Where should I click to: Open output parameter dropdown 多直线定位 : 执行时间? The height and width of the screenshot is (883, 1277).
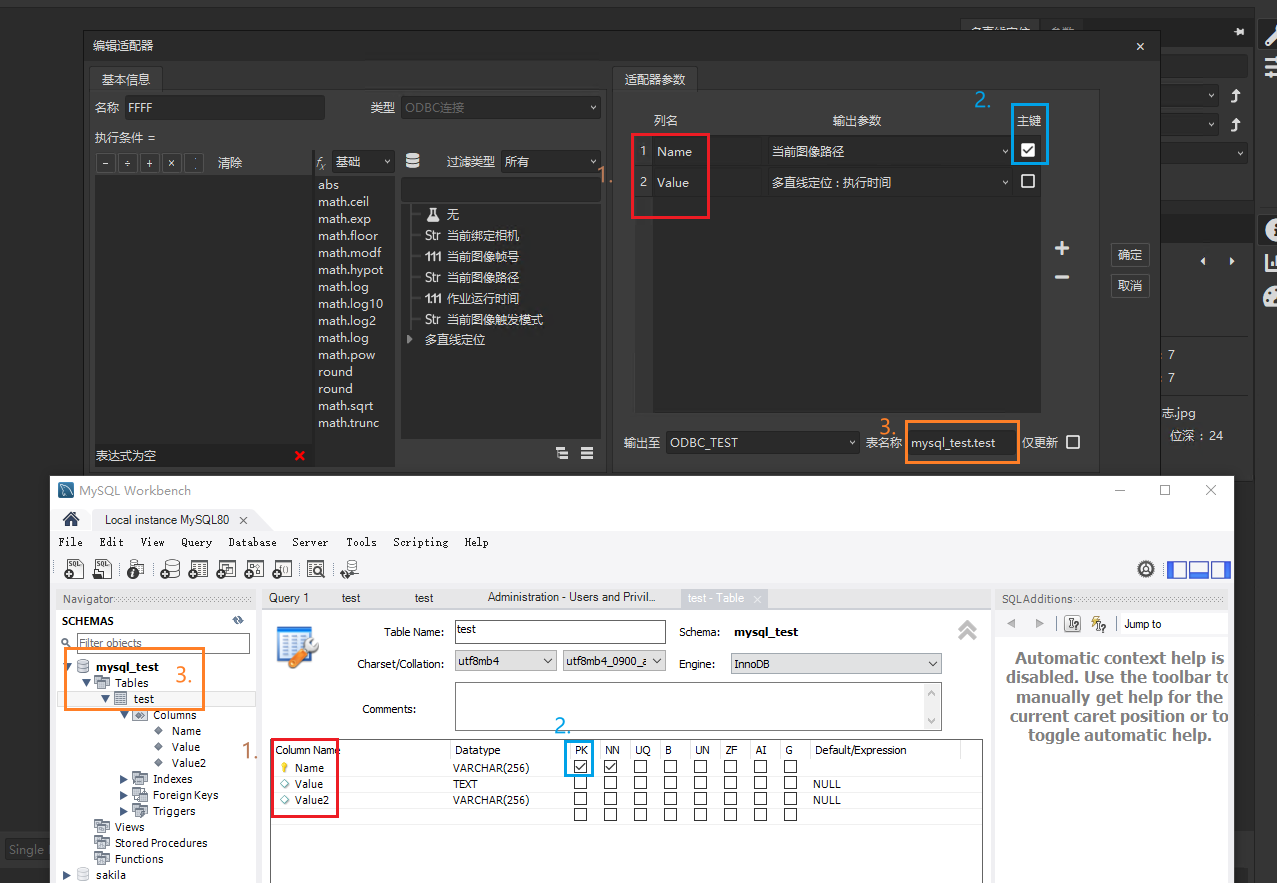890,182
